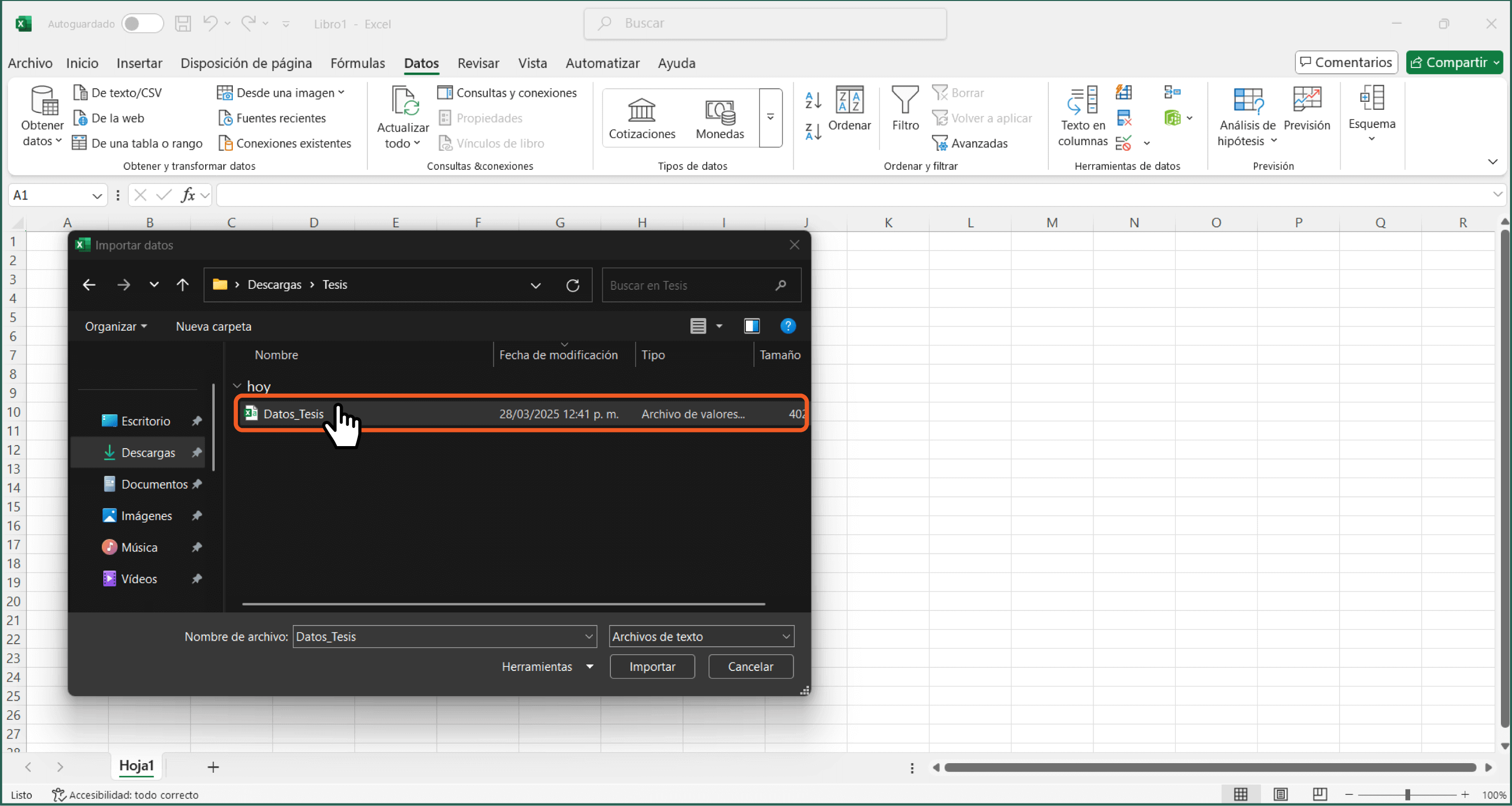Expand the data types gallery arrow

pyautogui.click(x=770, y=117)
